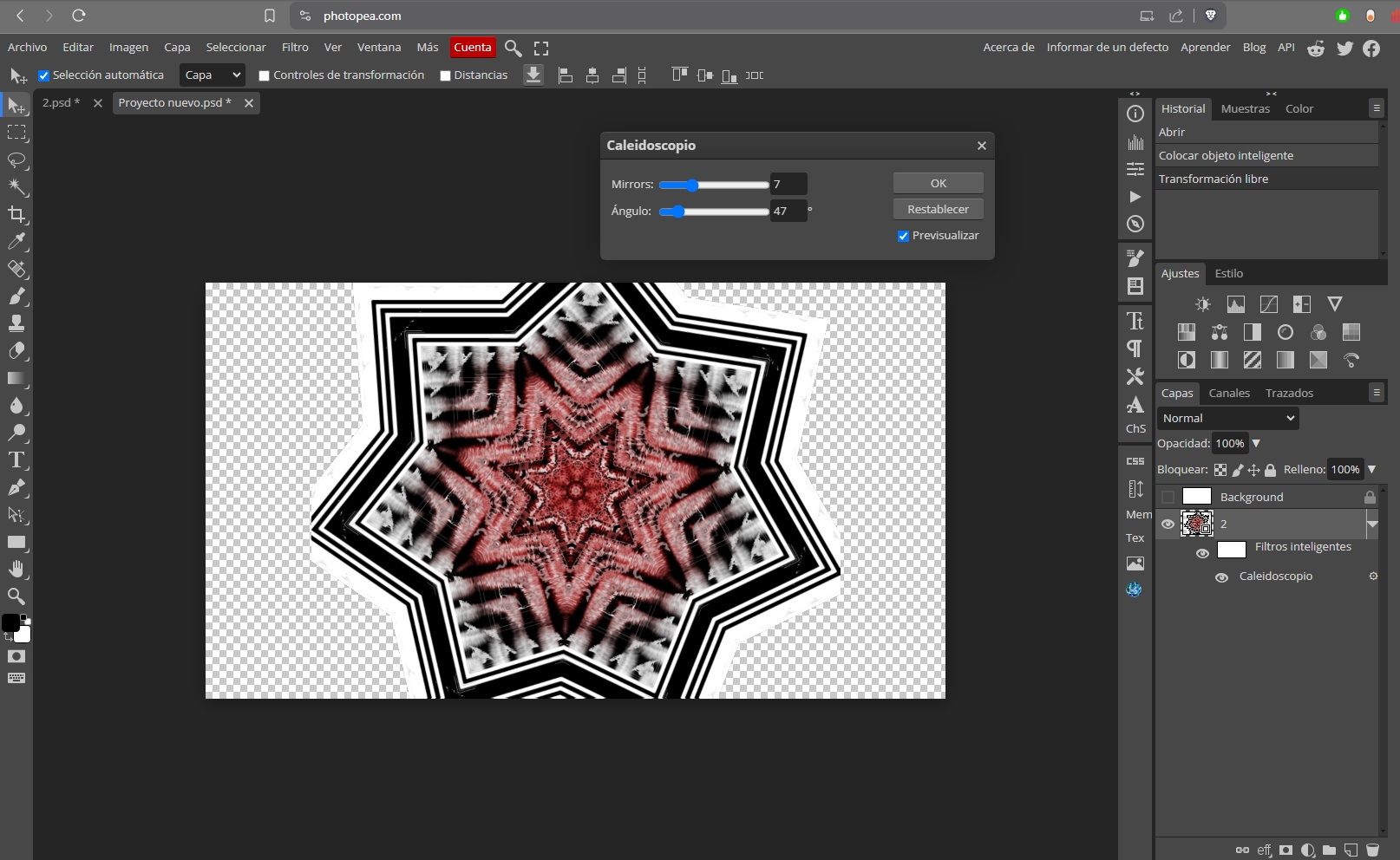Delete layer with trash icon

[x=1372, y=850]
